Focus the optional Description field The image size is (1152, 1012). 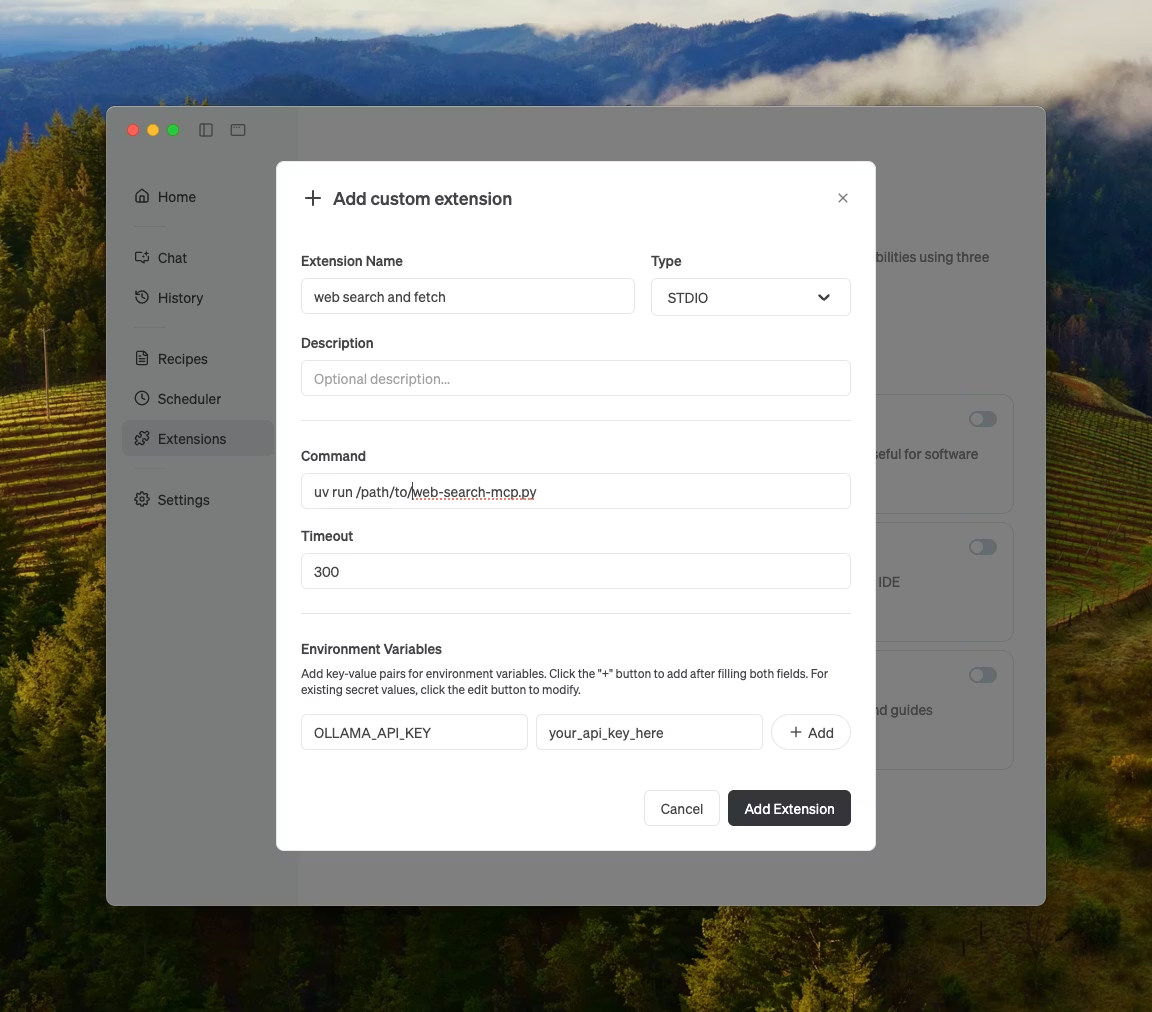pyautogui.click(x=575, y=379)
